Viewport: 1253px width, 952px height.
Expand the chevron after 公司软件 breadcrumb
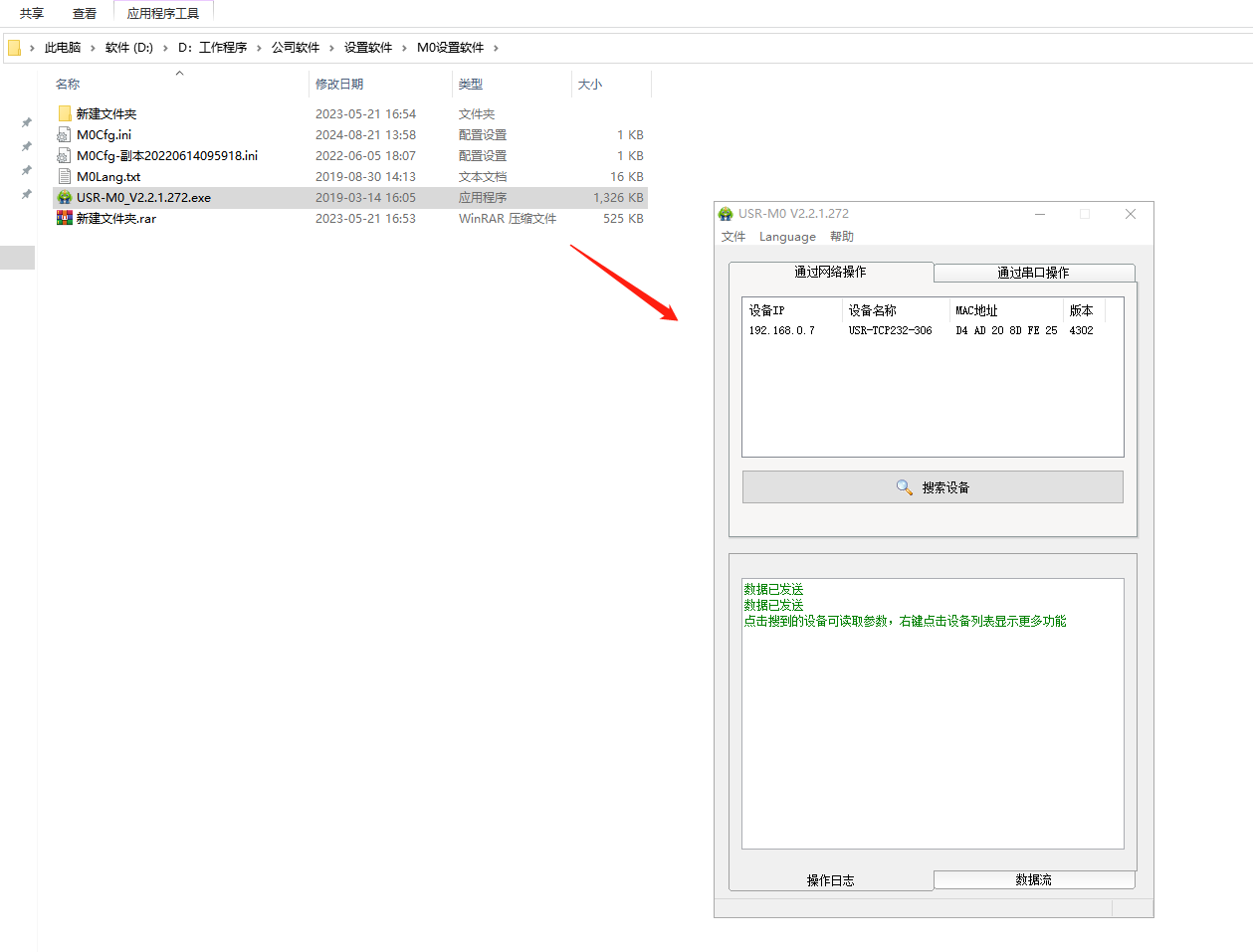pos(331,48)
